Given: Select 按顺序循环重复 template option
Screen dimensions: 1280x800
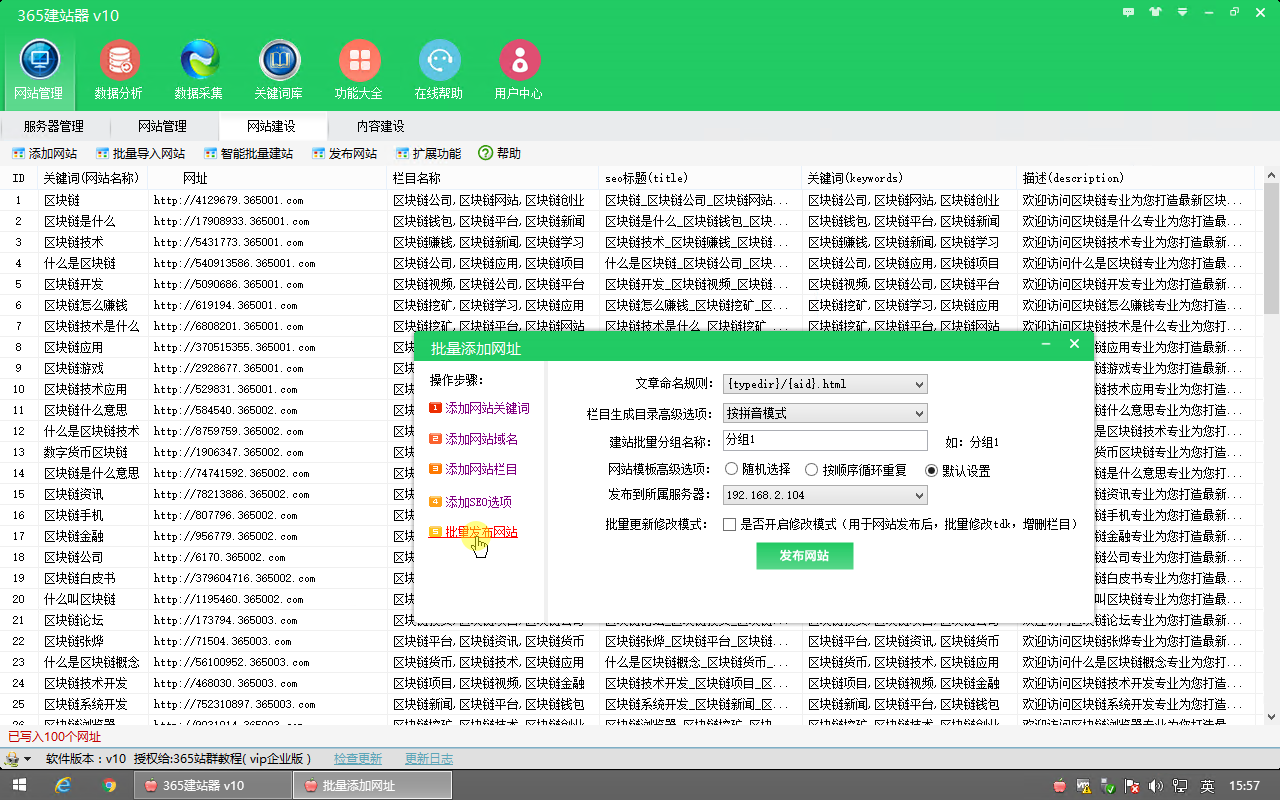Looking at the screenshot, I should [x=856, y=470].
